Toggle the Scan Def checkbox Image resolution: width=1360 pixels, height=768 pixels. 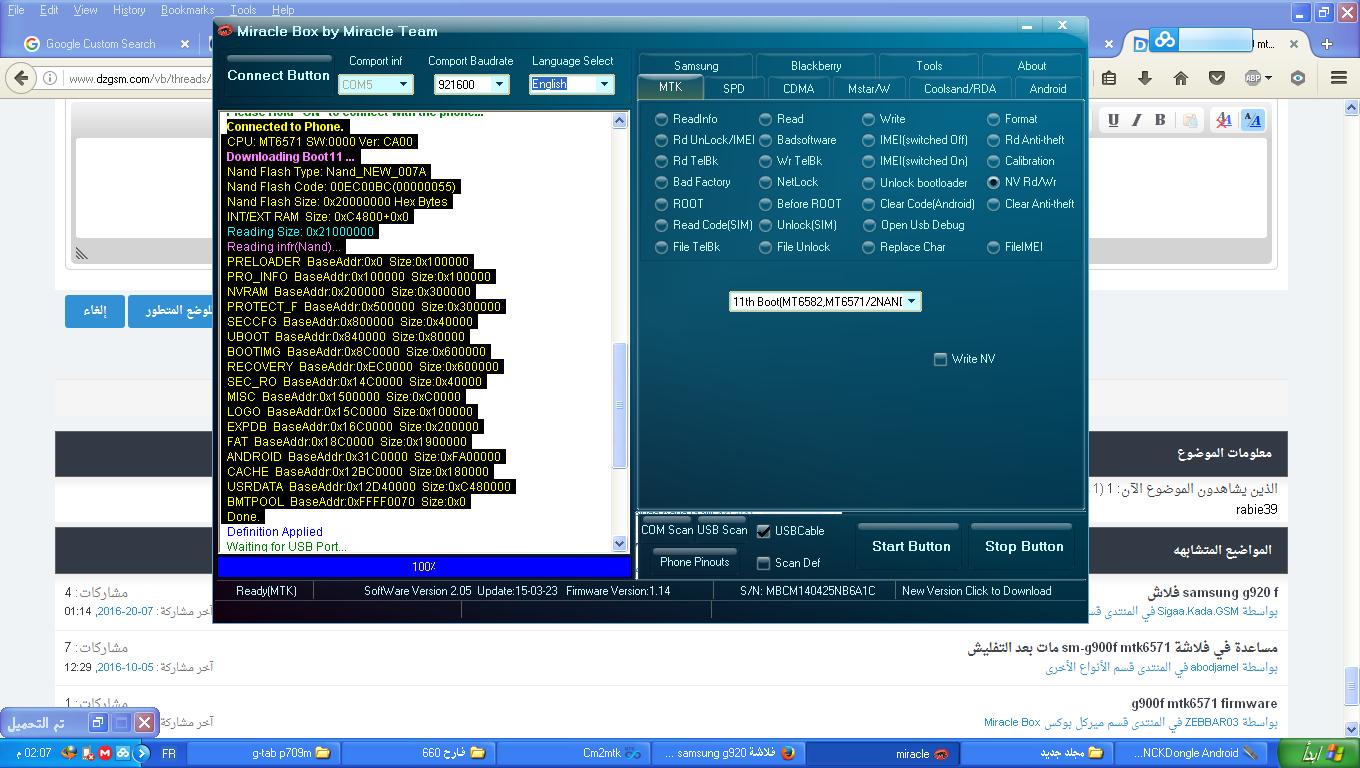(x=764, y=563)
